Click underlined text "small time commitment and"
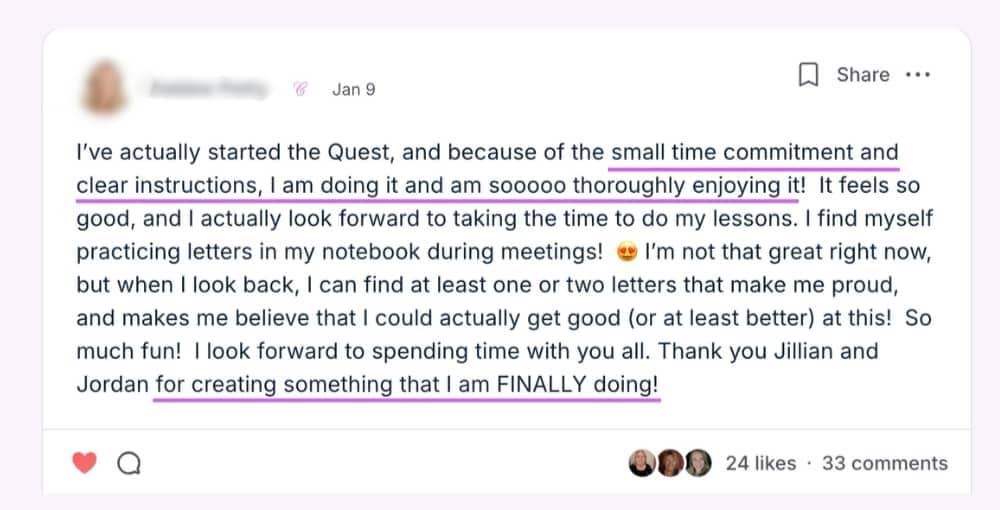The height and width of the screenshot is (510, 1000). [754, 154]
